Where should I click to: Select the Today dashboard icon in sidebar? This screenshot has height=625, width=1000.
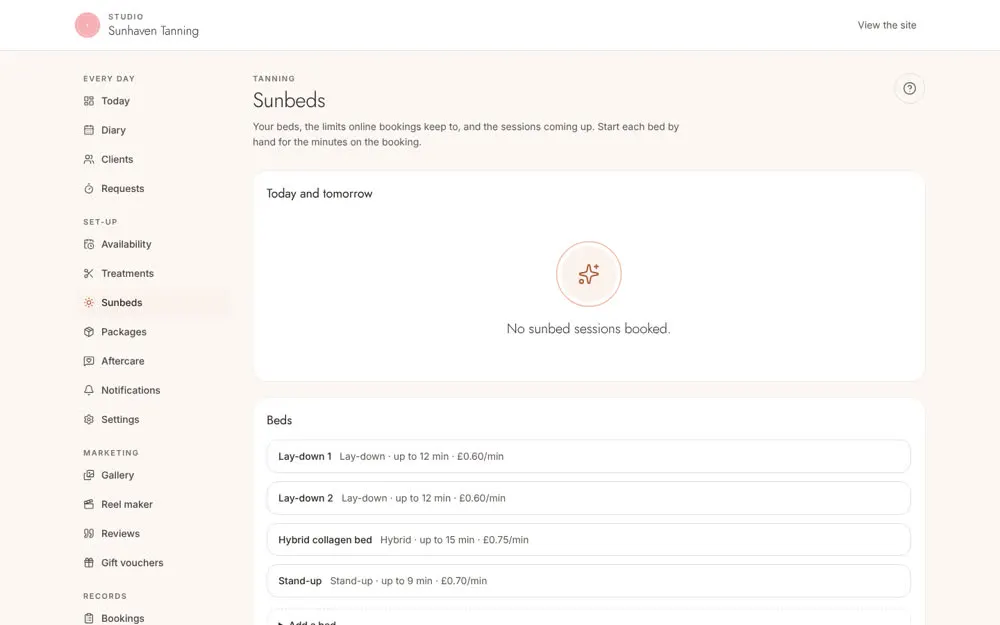pyautogui.click(x=89, y=101)
